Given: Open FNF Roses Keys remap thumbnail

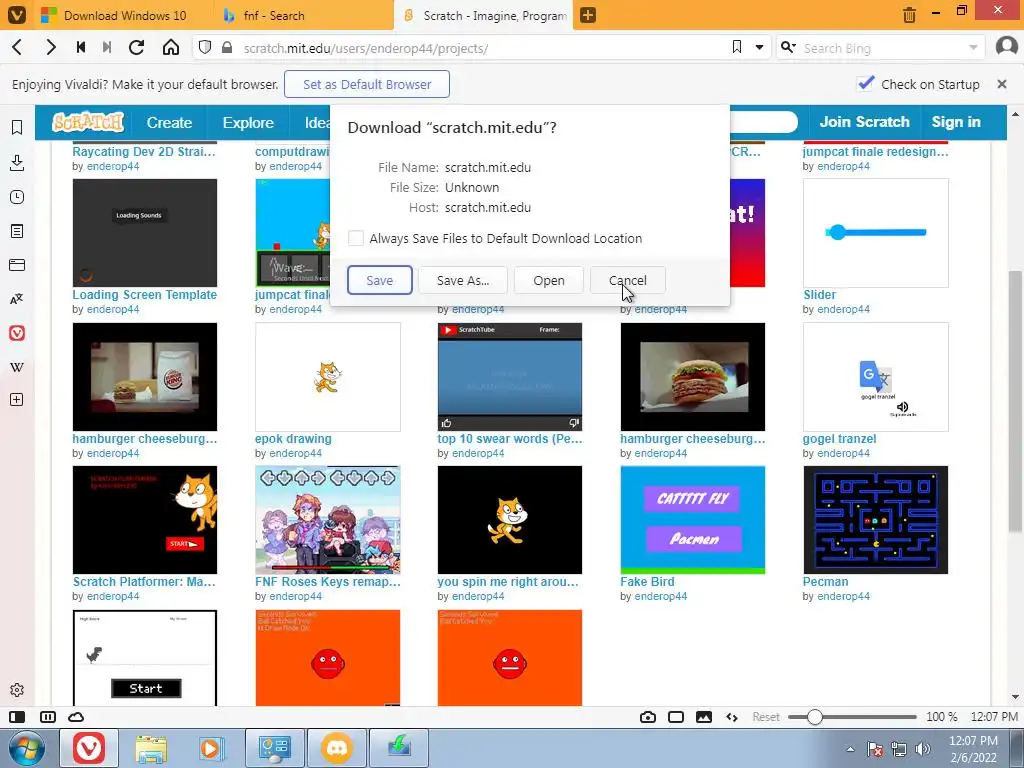Looking at the screenshot, I should [328, 520].
